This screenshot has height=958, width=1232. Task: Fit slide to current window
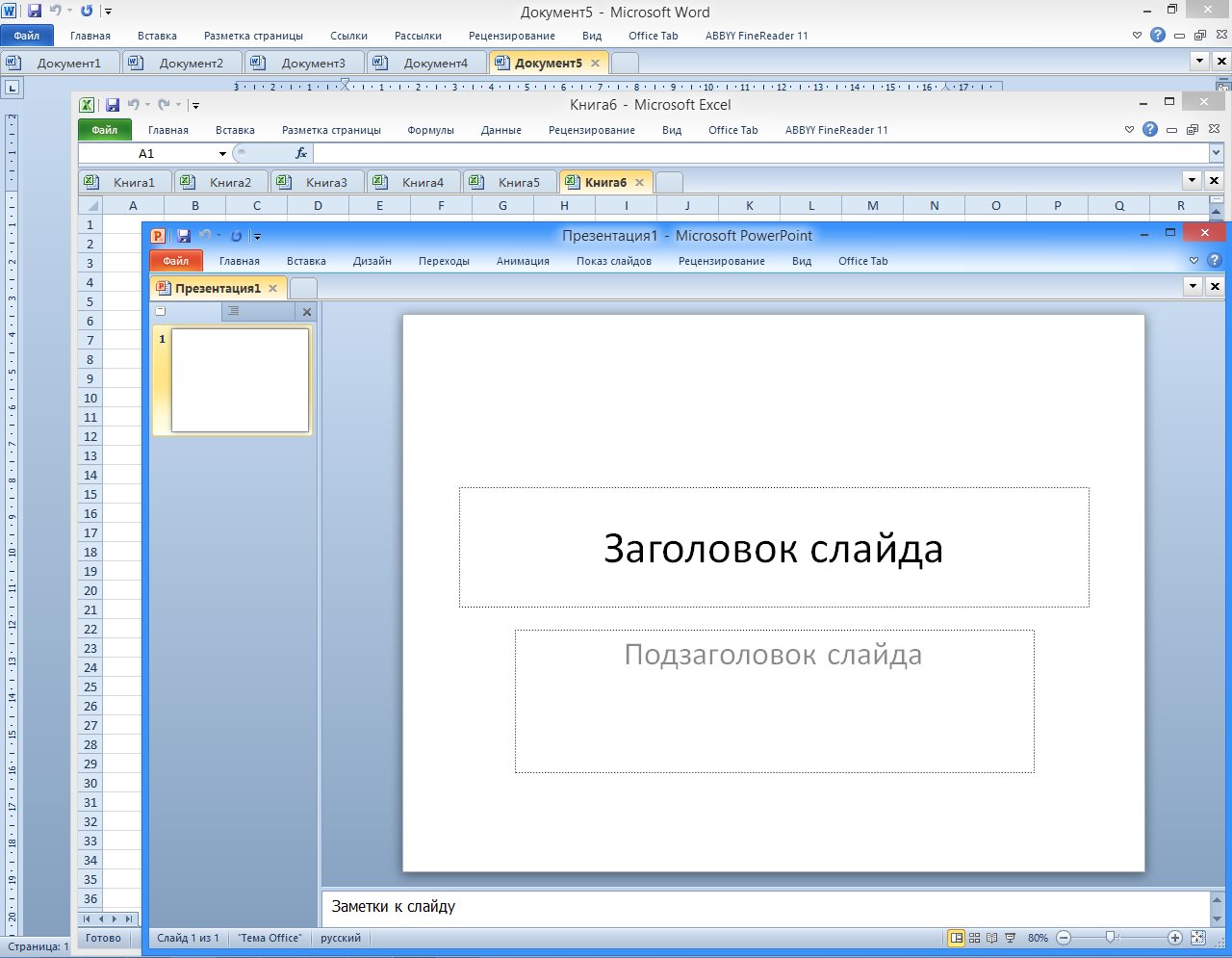click(1198, 938)
